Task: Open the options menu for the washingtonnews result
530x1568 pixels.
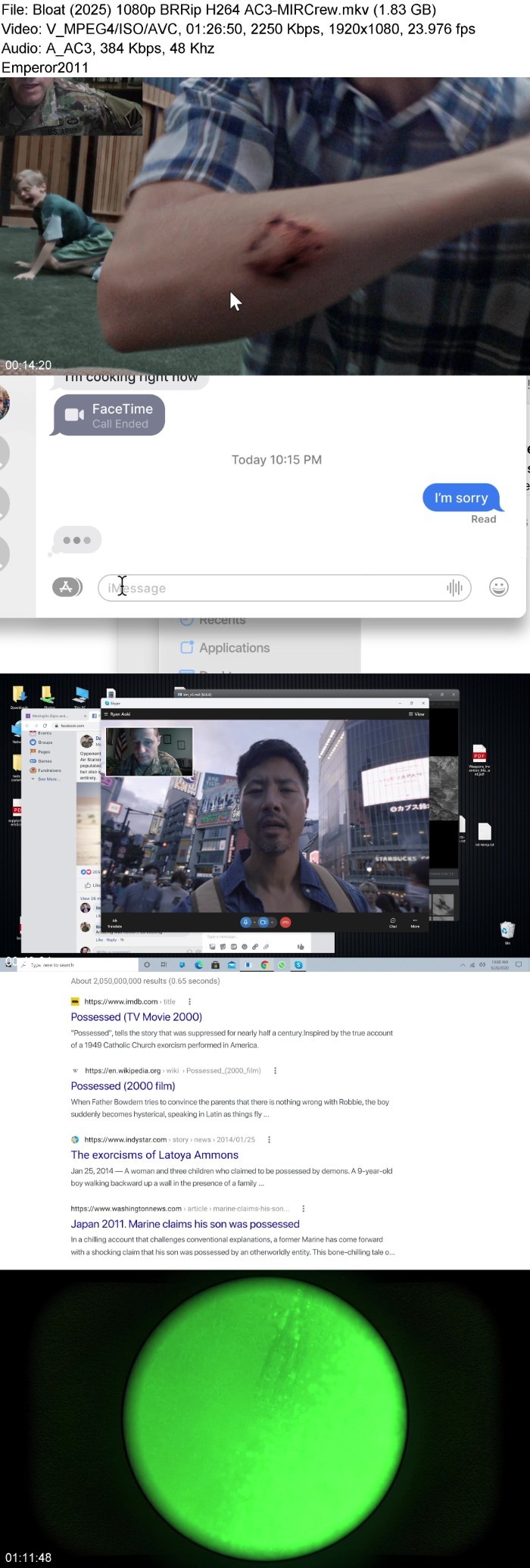Action: point(303,1208)
